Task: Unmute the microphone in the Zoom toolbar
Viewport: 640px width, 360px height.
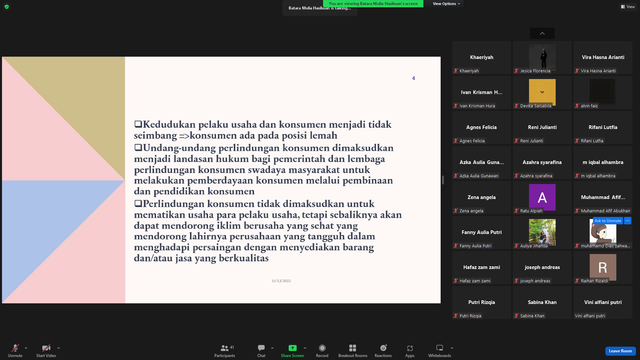Action: pyautogui.click(x=15, y=350)
